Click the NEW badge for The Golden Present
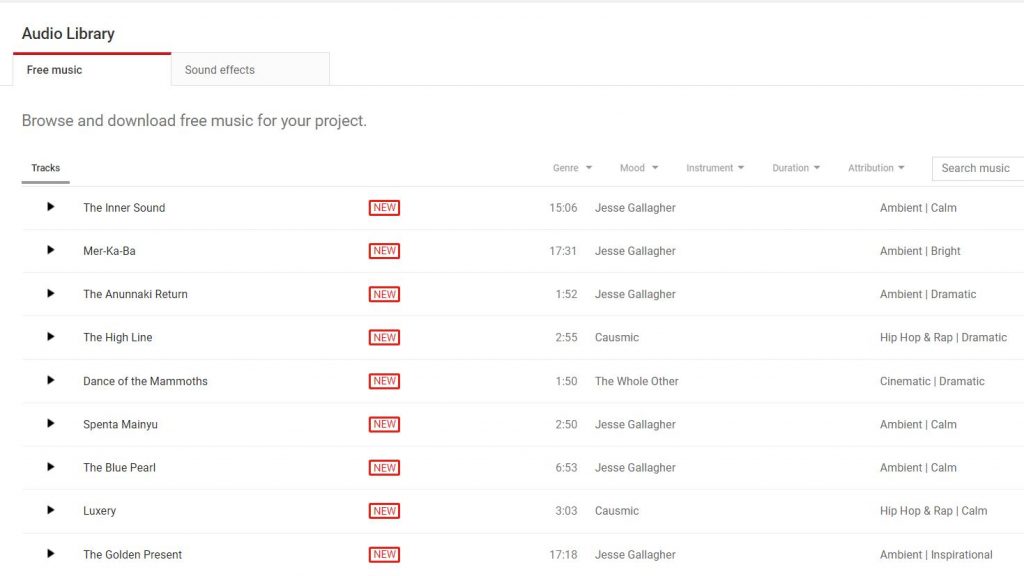 point(384,554)
